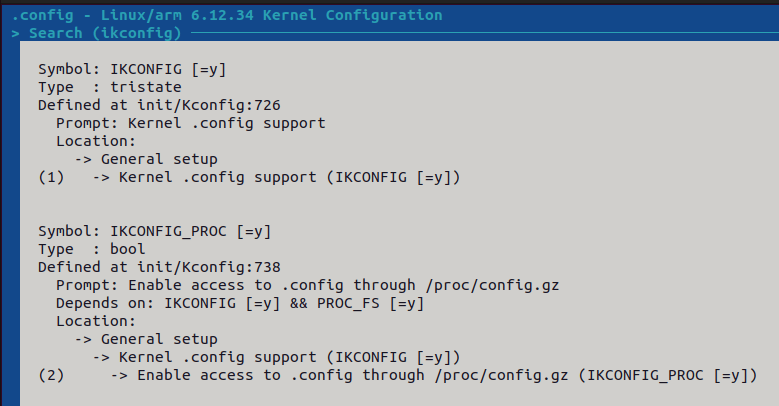Open 'Kernel .config support (IKCONFIG [=y])' in result (1)
The image size is (779, 406).
(289, 177)
